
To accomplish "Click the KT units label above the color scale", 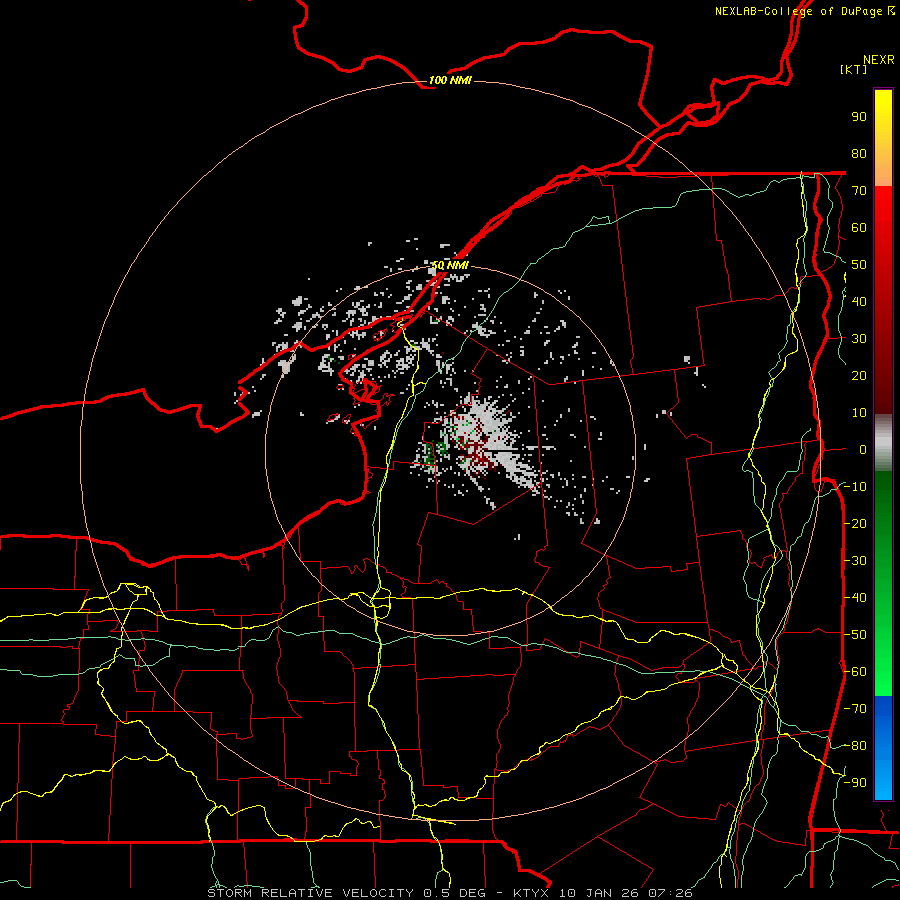I will click(x=854, y=69).
